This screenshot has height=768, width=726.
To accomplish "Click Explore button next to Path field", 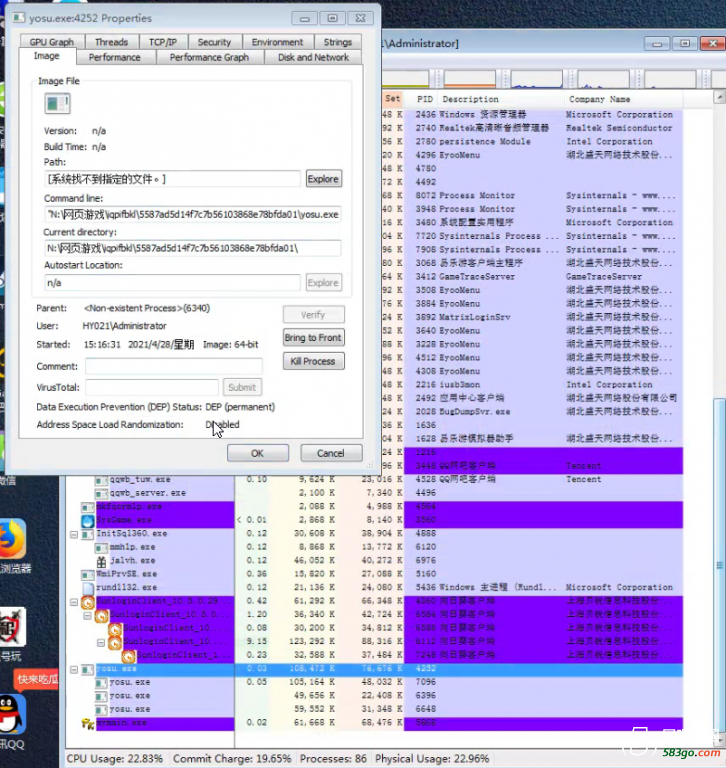I will tap(323, 179).
